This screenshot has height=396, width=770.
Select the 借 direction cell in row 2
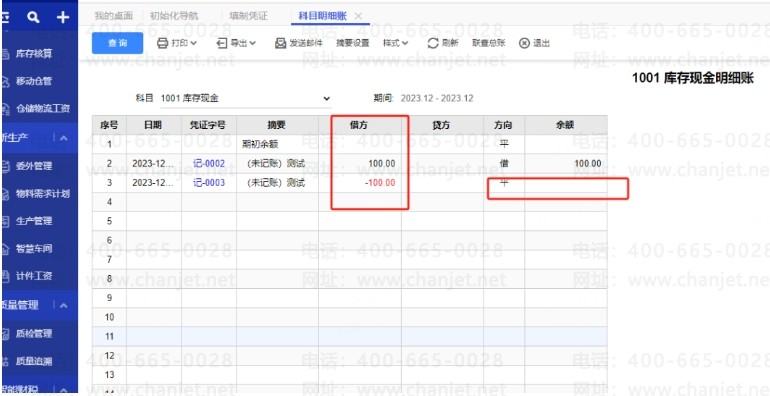(504, 164)
